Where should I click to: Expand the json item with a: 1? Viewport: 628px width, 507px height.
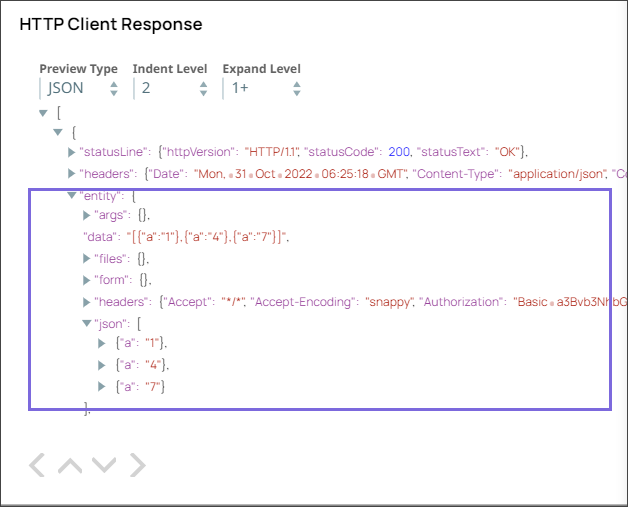tap(101, 344)
